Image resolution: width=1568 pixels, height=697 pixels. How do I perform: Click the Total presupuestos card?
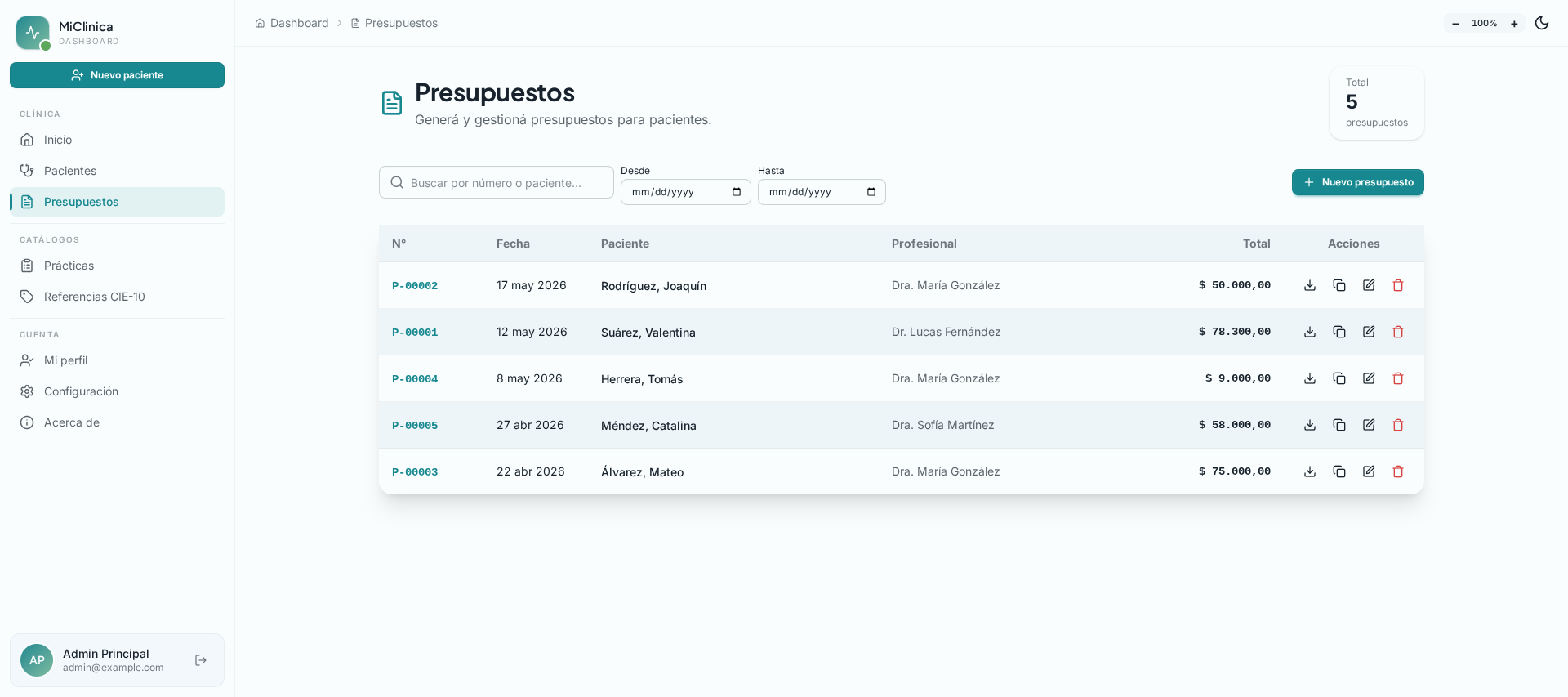1377,103
